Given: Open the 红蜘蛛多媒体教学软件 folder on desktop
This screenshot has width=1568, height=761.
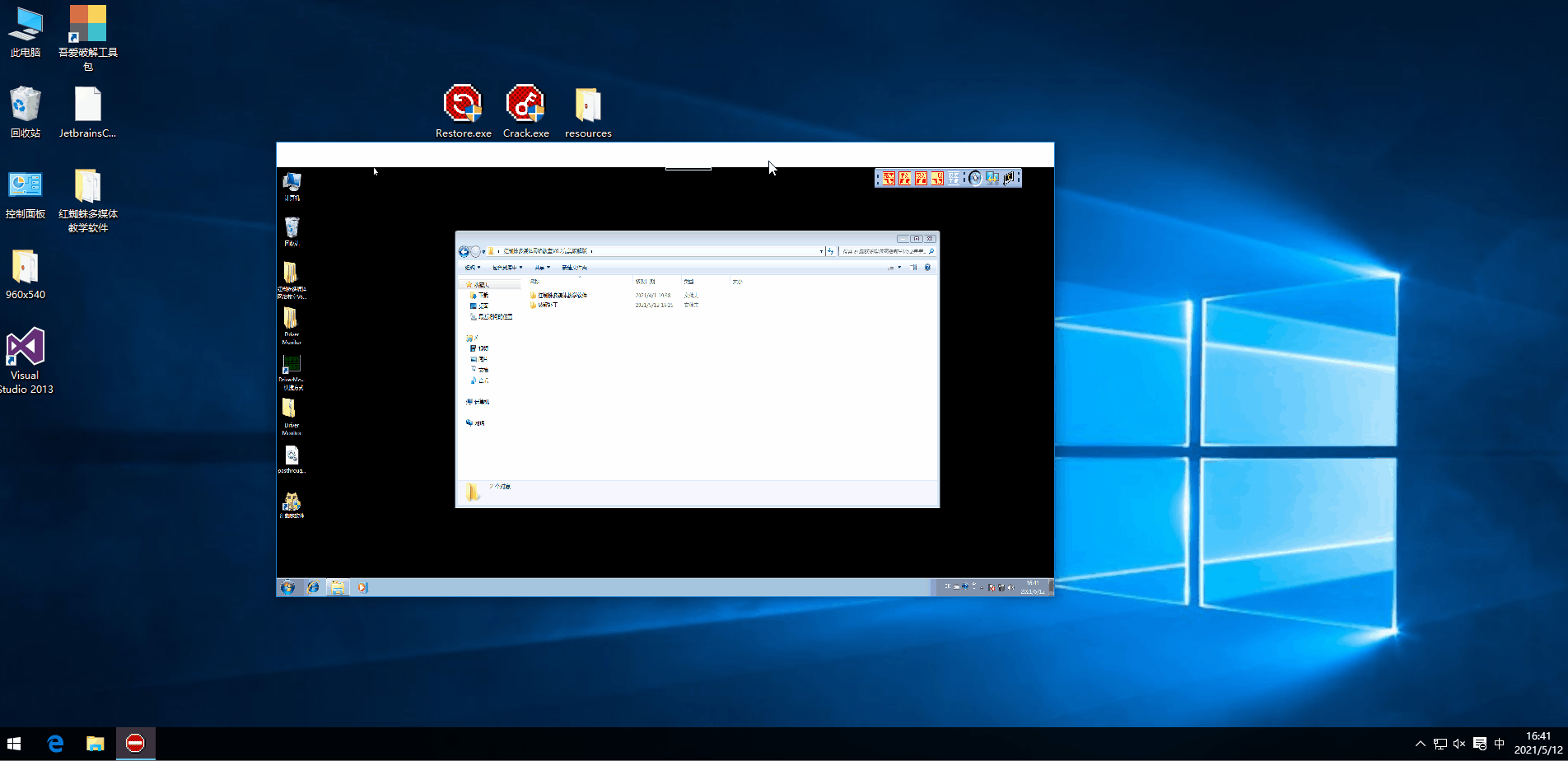Looking at the screenshot, I should click(88, 186).
